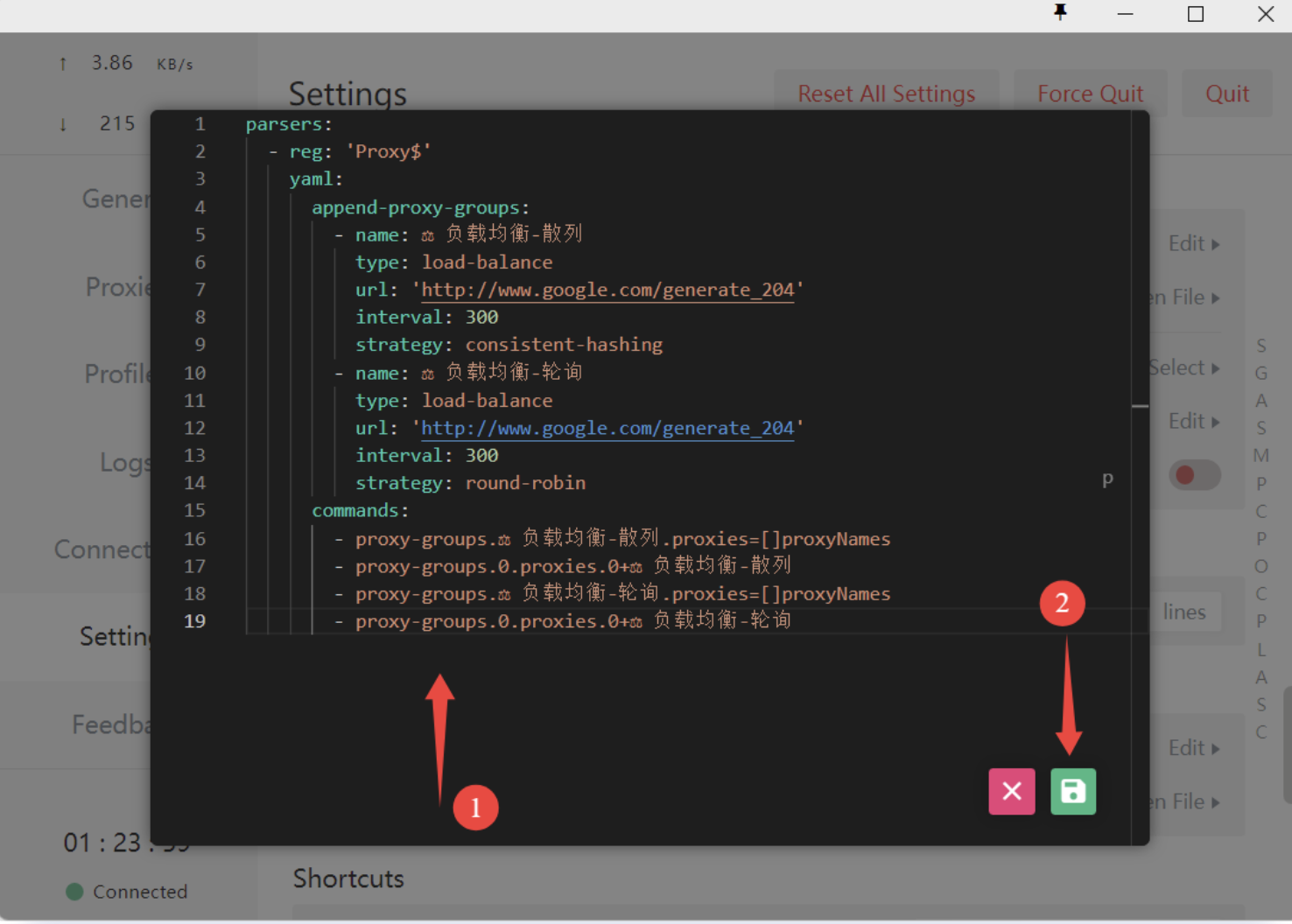Place cursor on the 'parsers:' line
Viewport: 1292px width, 924px height.
289,124
